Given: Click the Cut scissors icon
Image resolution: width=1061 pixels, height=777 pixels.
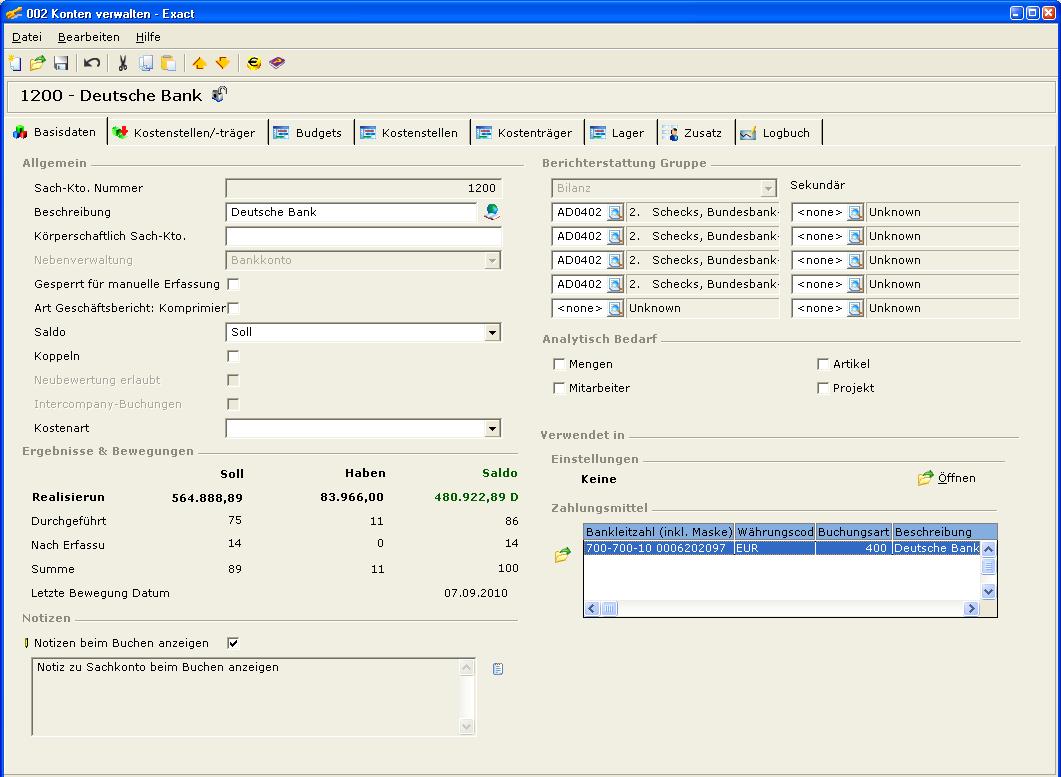Looking at the screenshot, I should [122, 63].
